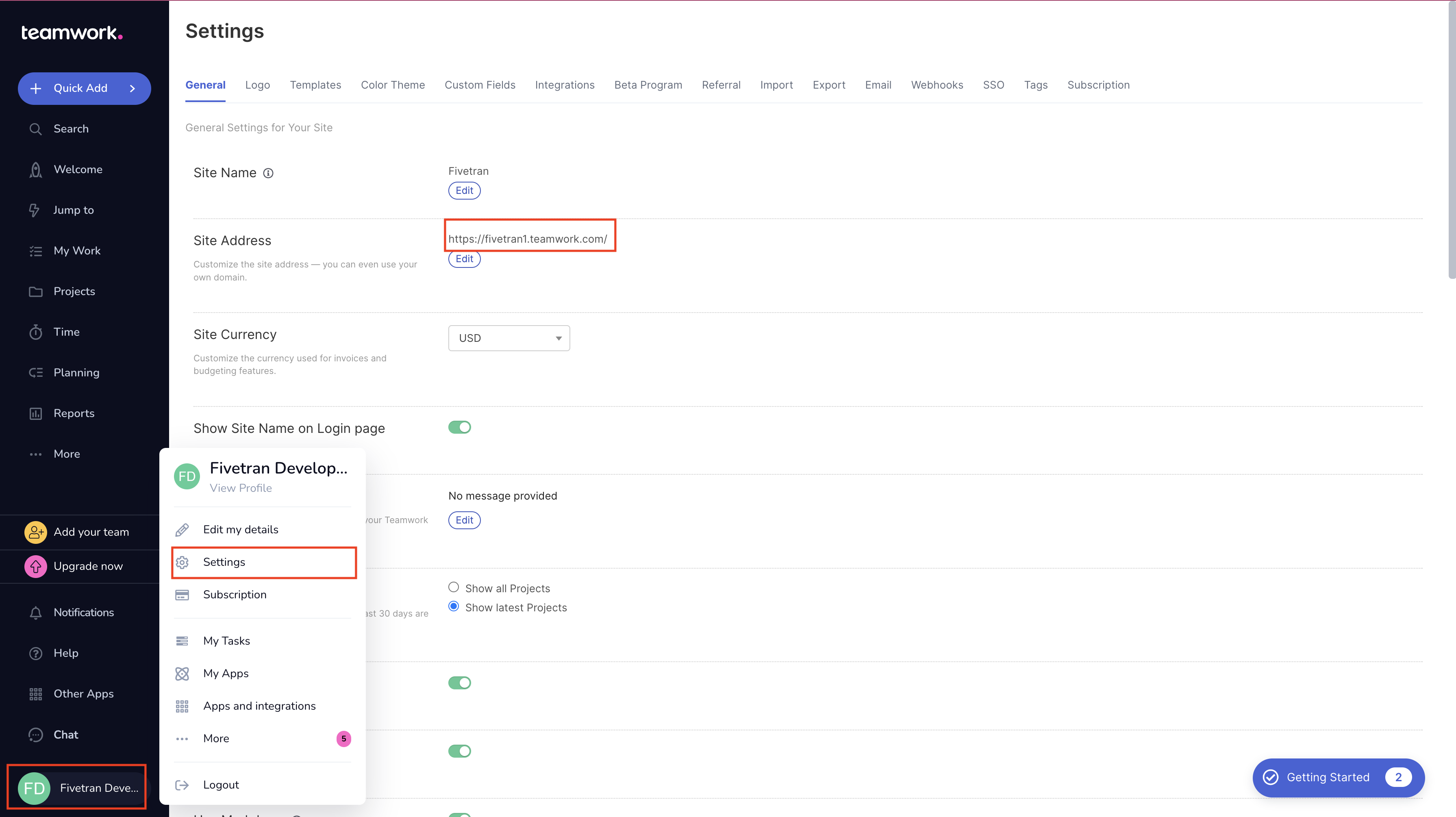Switch to the Integrations tab
The width and height of the screenshot is (1456, 817).
click(x=565, y=85)
